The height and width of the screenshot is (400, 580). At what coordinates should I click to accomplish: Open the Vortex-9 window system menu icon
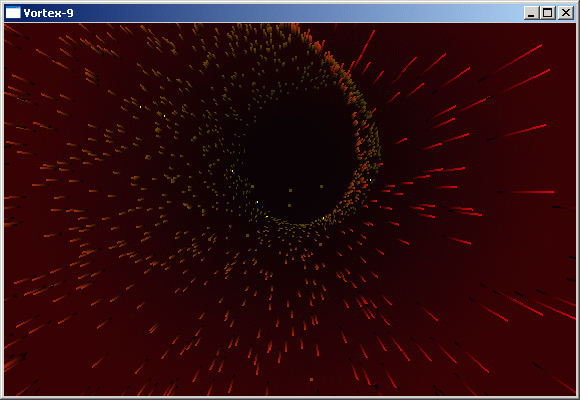pyautogui.click(x=13, y=13)
